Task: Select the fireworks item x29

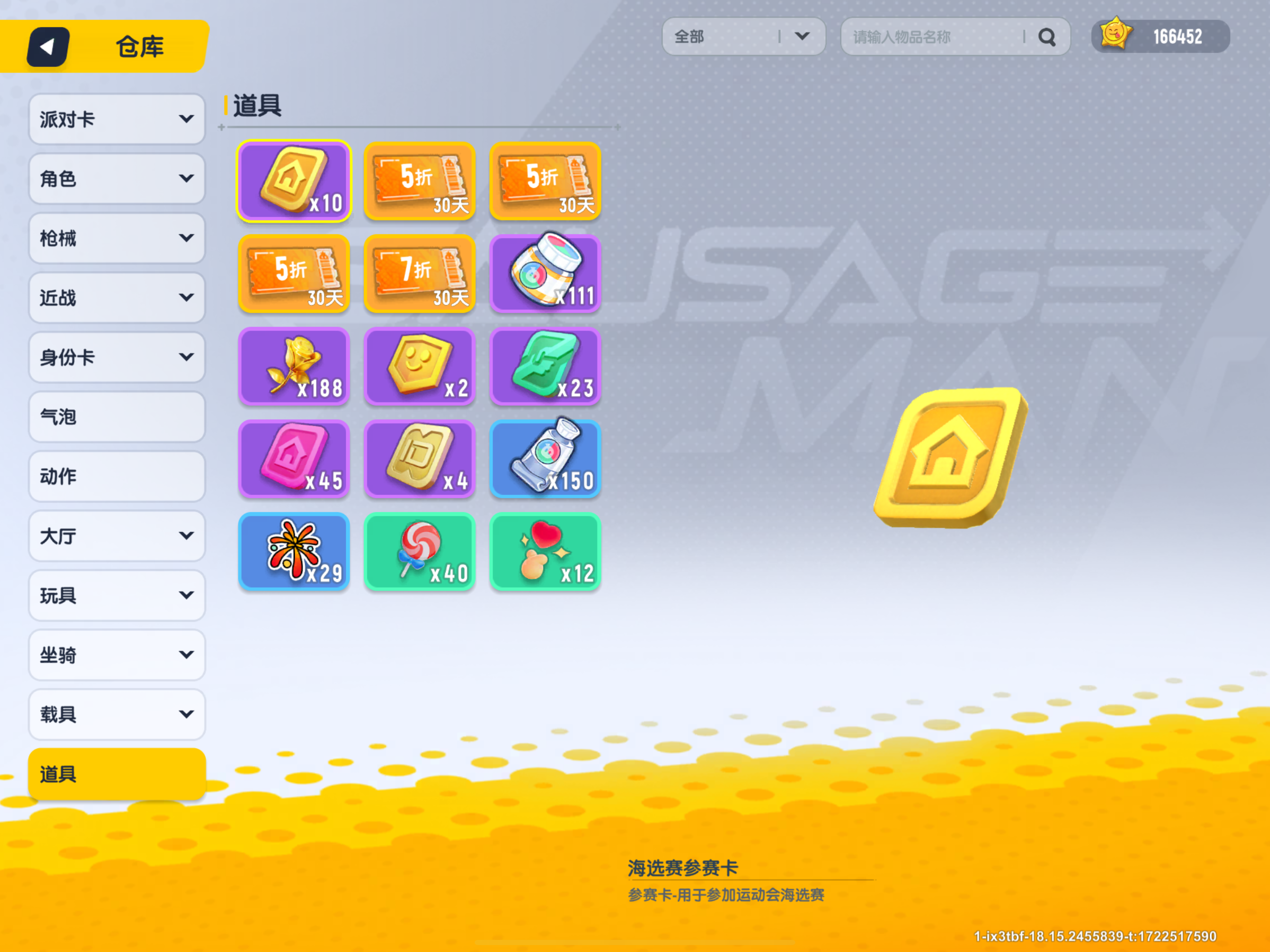Action: tap(294, 551)
